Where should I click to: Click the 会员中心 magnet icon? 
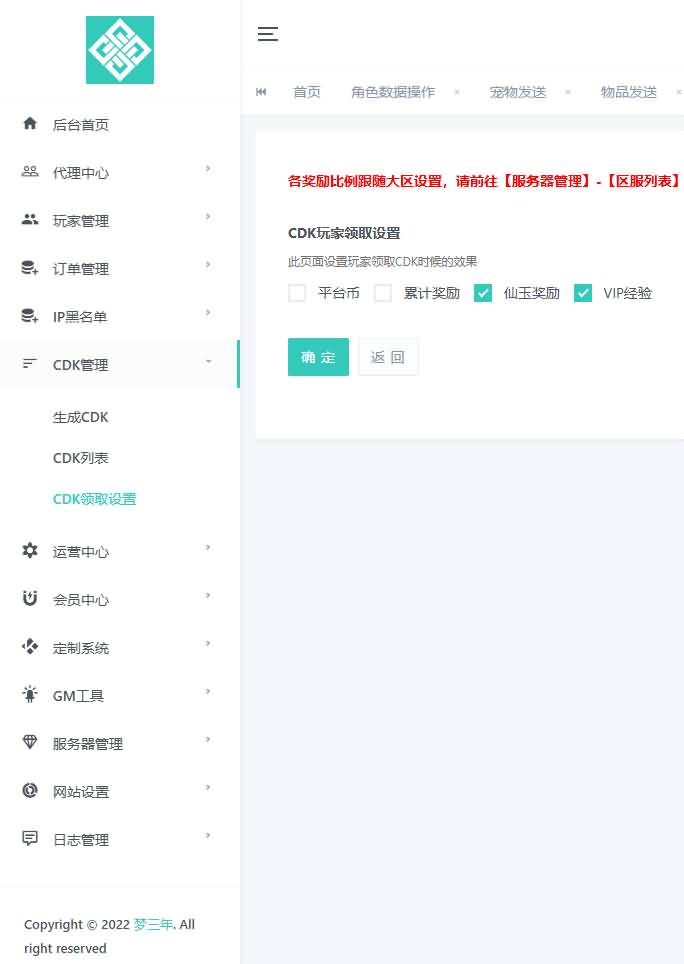[29, 598]
